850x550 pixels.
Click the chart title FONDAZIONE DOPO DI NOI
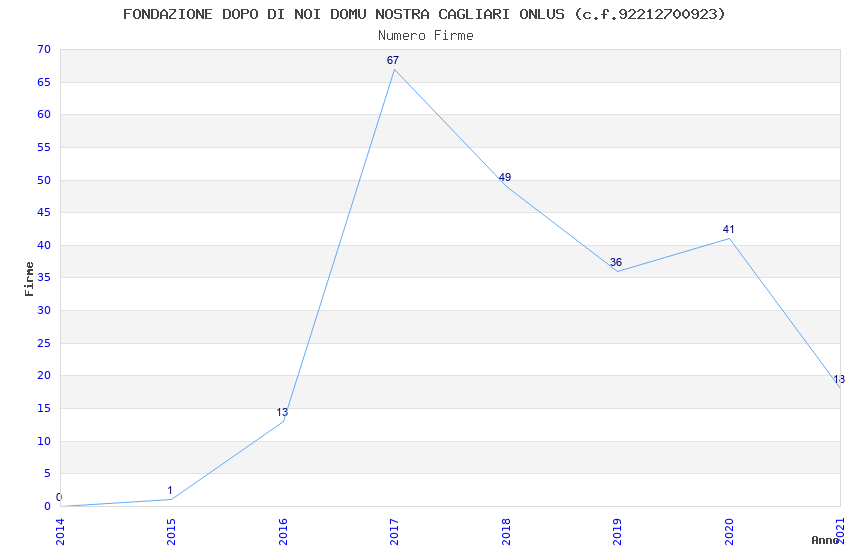(x=423, y=14)
